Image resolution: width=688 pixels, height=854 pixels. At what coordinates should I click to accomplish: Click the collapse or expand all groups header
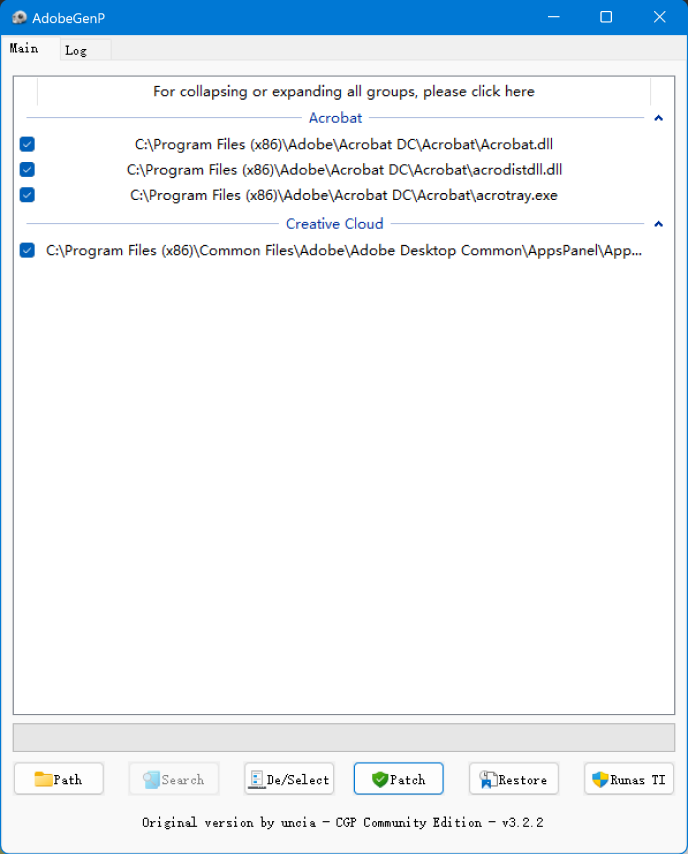(343, 91)
